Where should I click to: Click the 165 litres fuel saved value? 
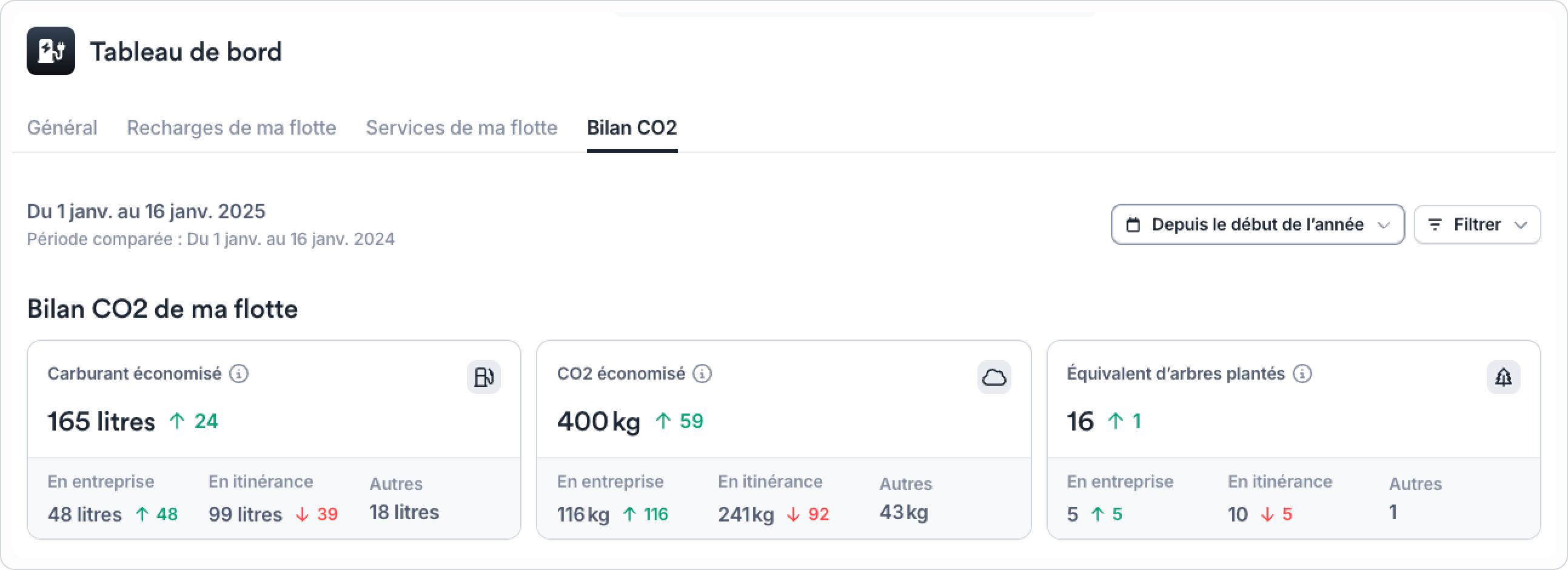point(102,421)
